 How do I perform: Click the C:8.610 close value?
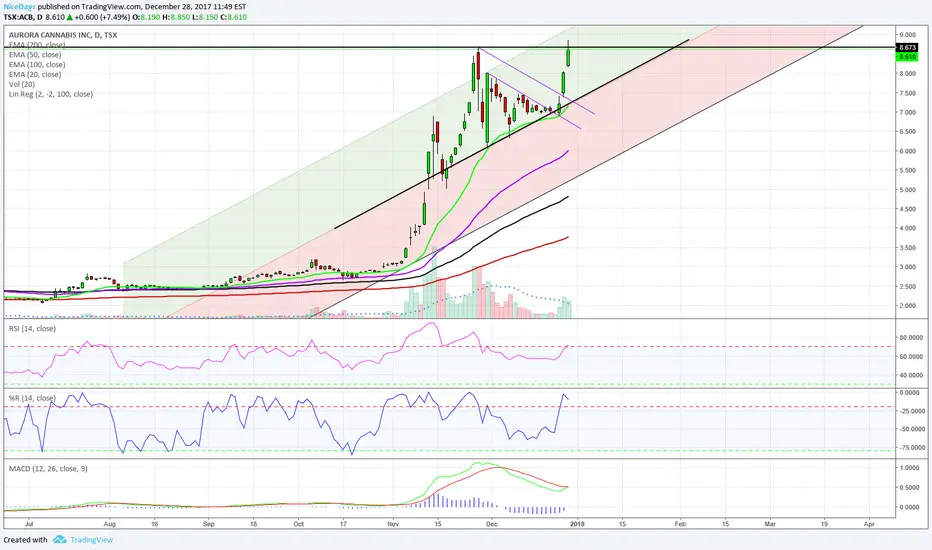pyautogui.click(x=234, y=17)
